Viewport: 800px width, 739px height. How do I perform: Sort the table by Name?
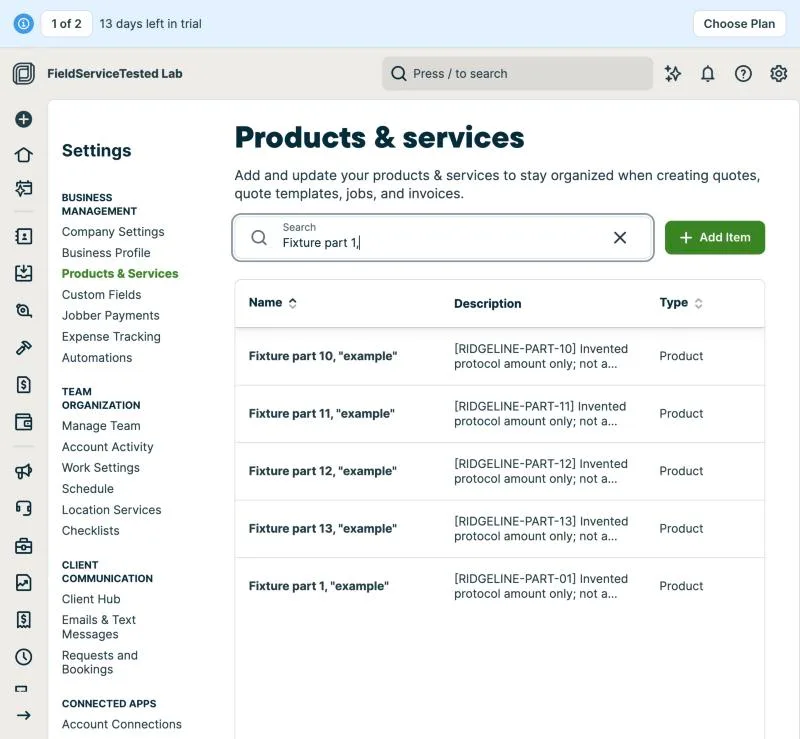pos(272,303)
